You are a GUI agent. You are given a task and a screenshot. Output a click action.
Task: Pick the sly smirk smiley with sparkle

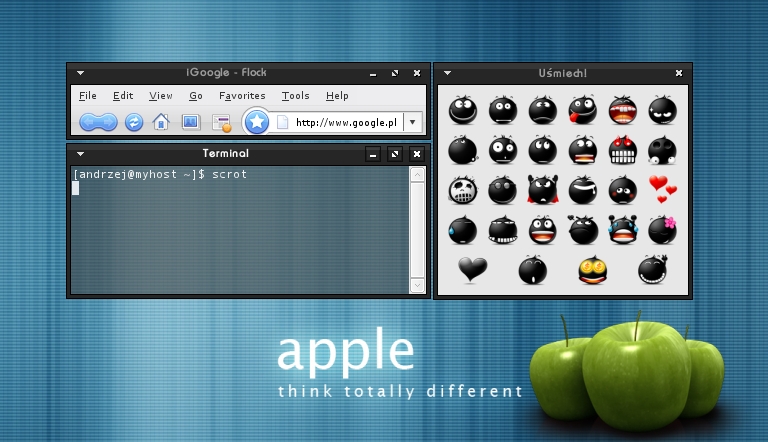pyautogui.click(x=662, y=110)
